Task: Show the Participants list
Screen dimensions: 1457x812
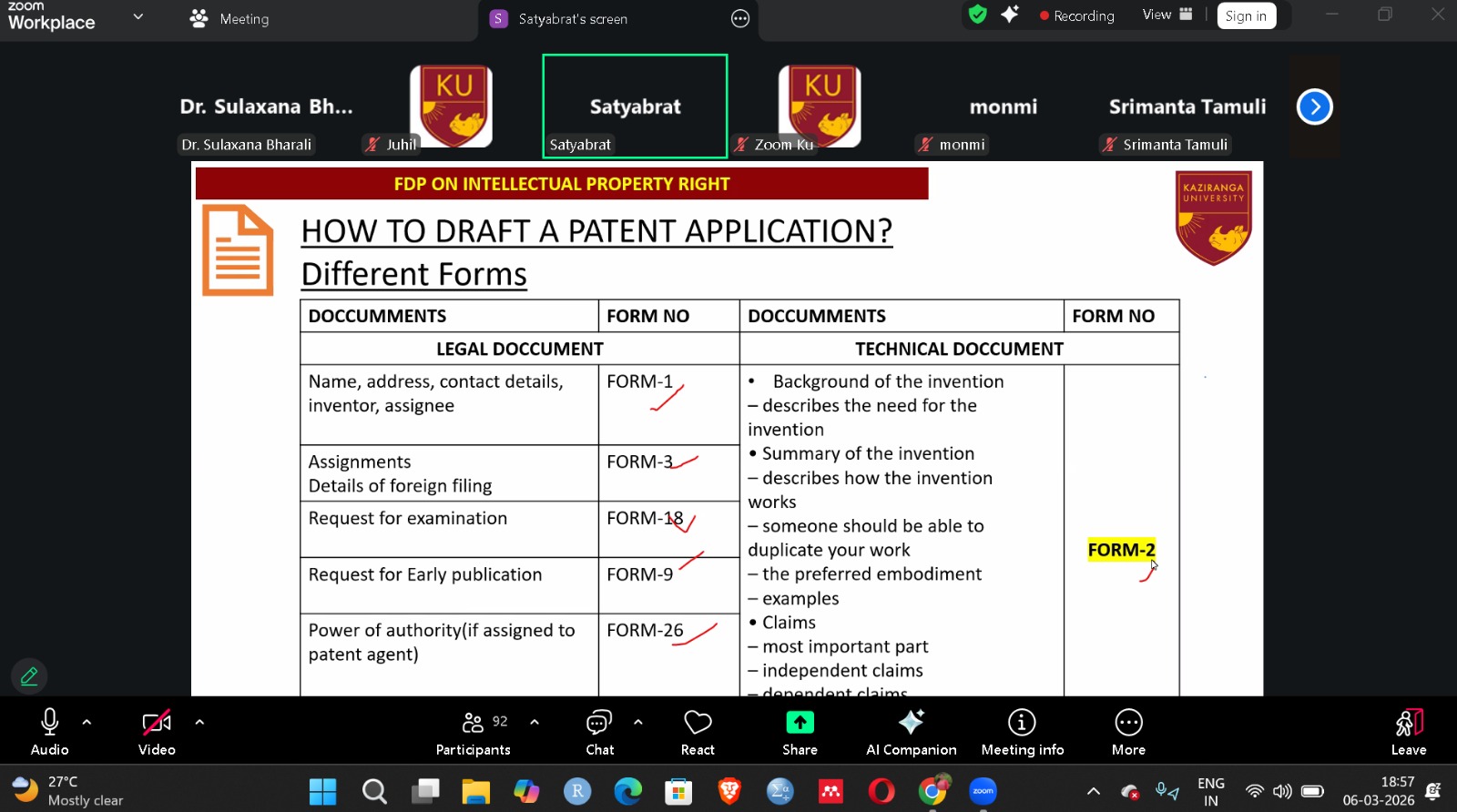Action: tap(474, 733)
